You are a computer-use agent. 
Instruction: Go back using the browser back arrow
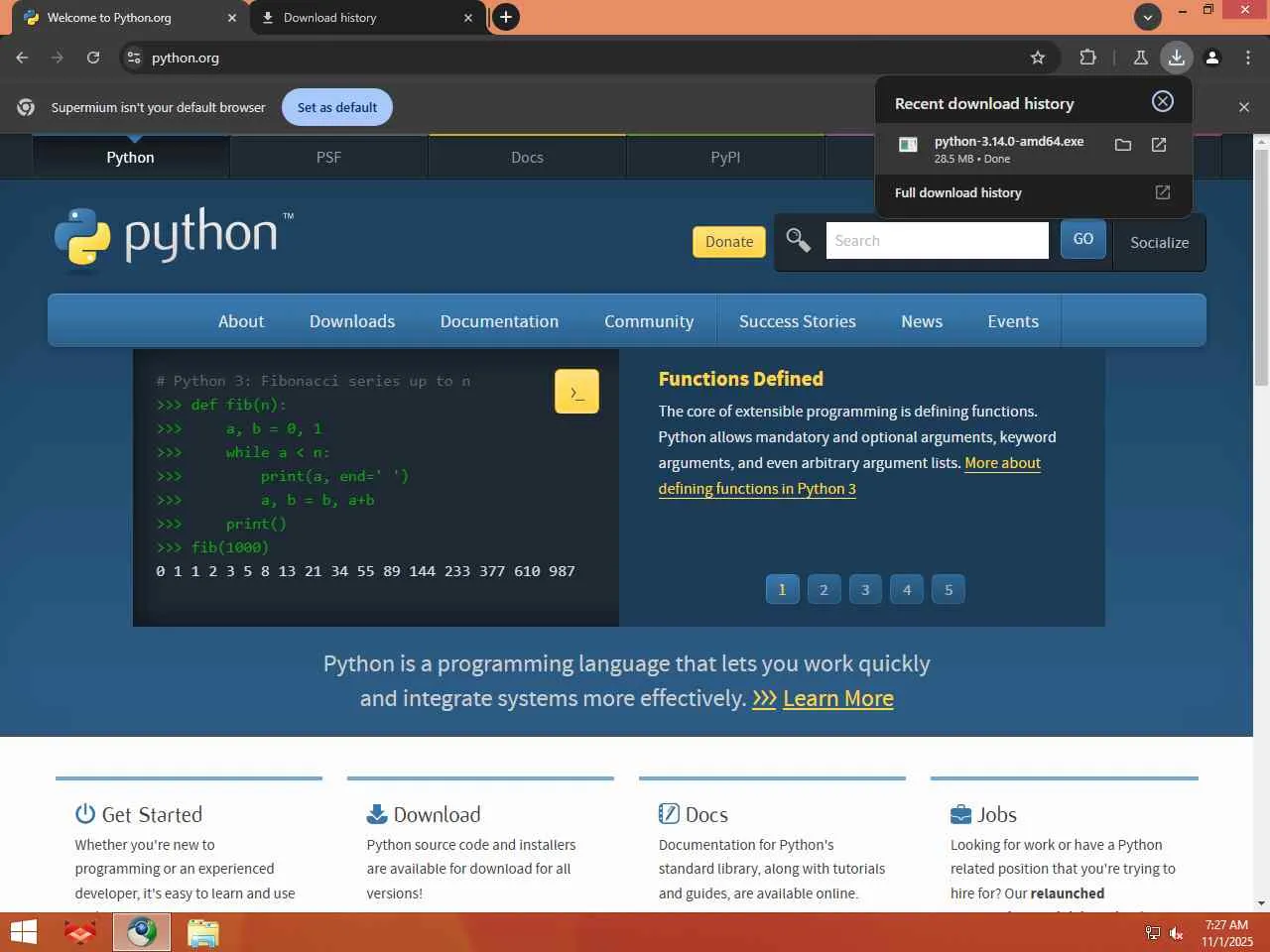coord(22,58)
